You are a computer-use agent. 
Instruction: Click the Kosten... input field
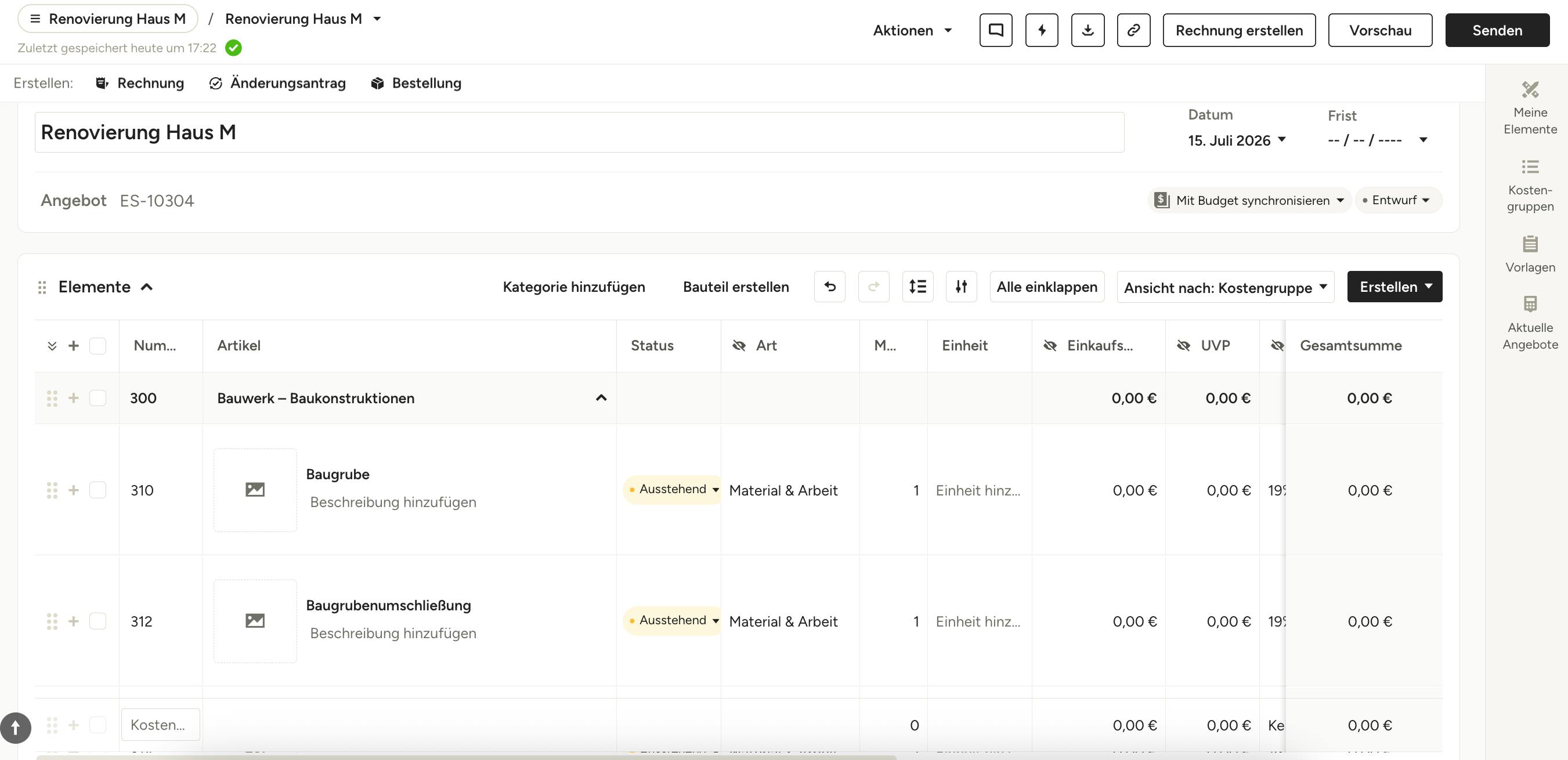point(160,725)
